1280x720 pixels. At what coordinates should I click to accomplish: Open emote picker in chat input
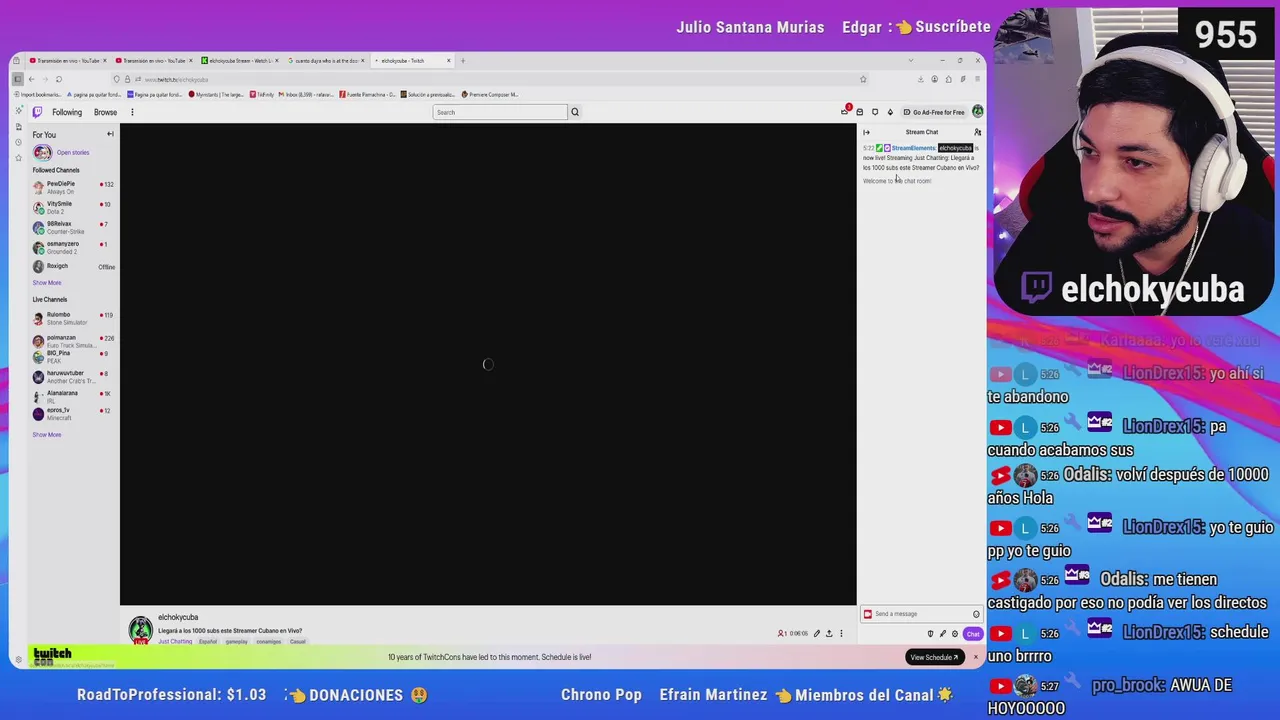pyautogui.click(x=976, y=614)
